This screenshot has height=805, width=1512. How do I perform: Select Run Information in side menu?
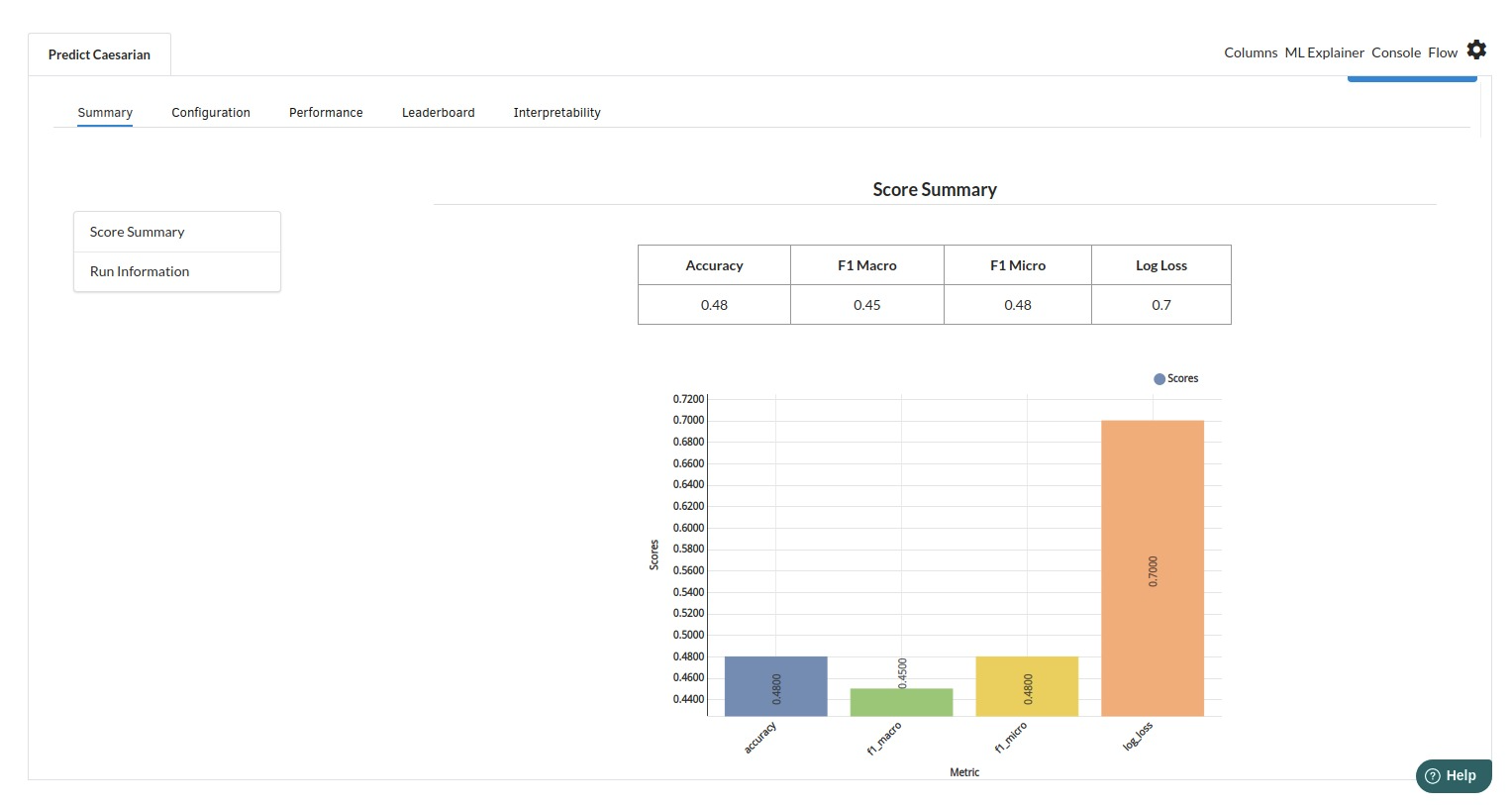point(177,271)
